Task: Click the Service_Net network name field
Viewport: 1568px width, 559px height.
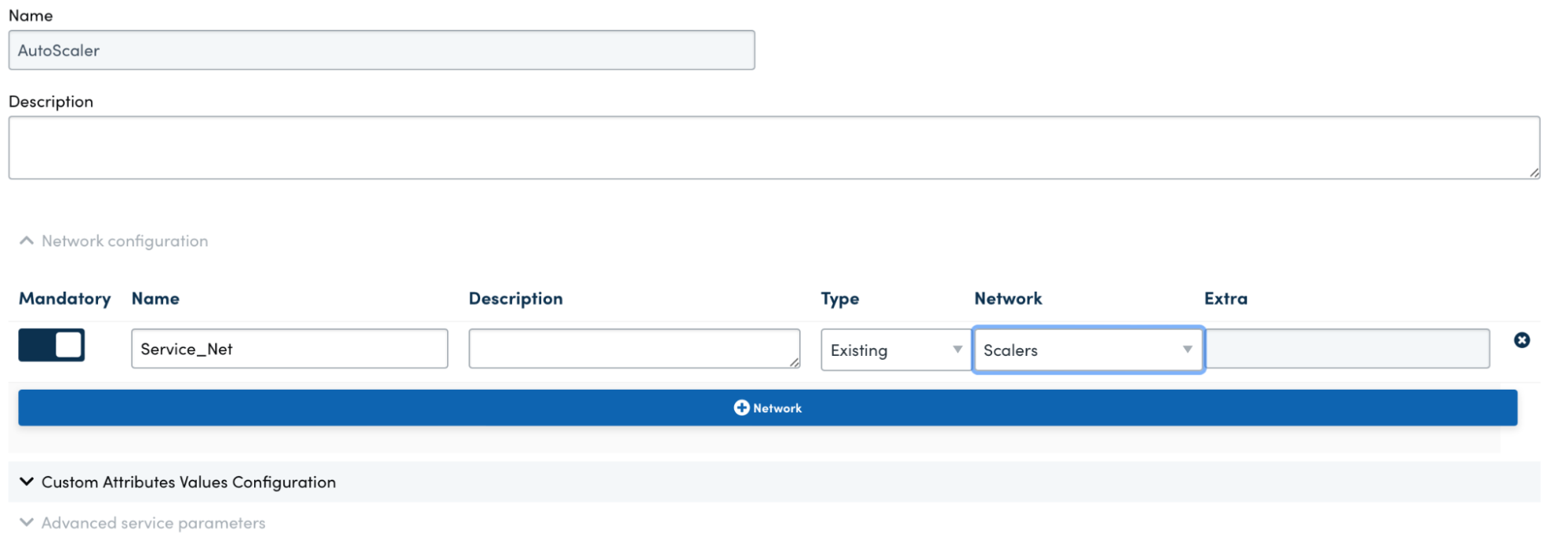Action: tap(289, 349)
